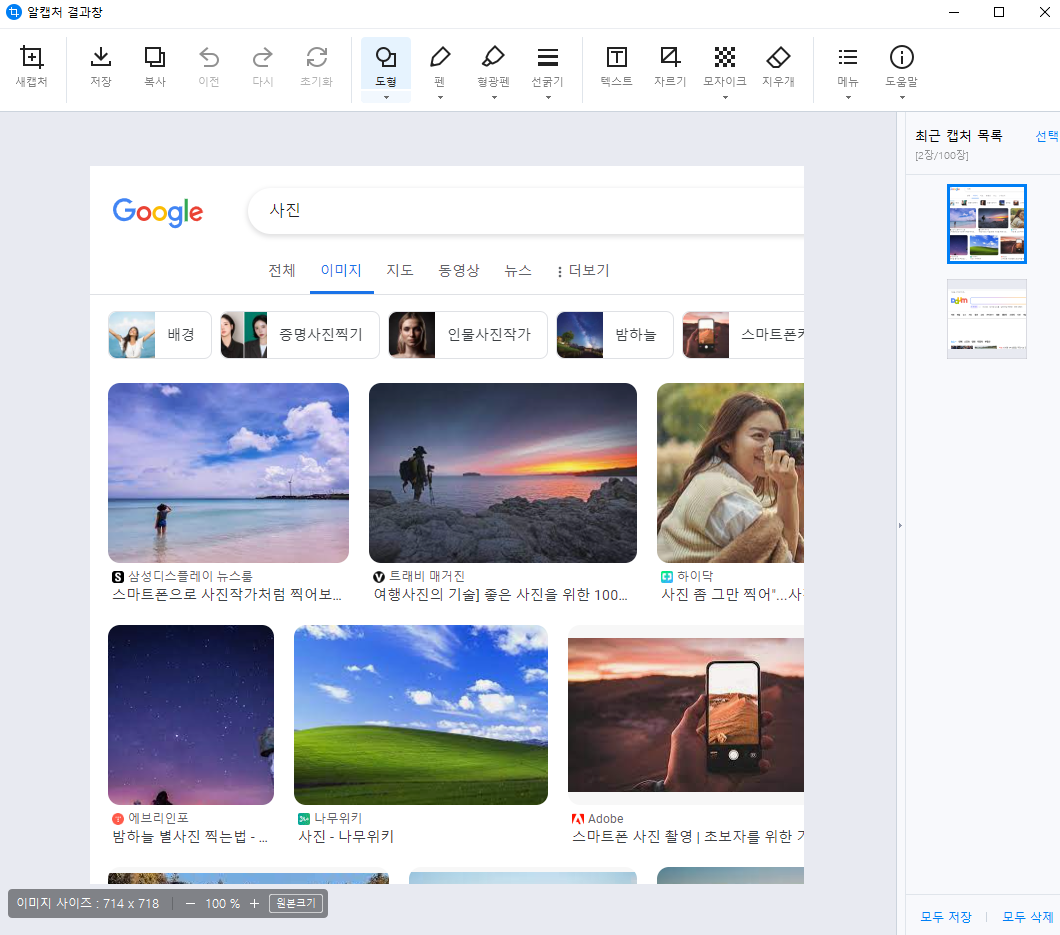Click the 원본크기 original size button
Screen dimensions: 1060x935
(x=296, y=903)
